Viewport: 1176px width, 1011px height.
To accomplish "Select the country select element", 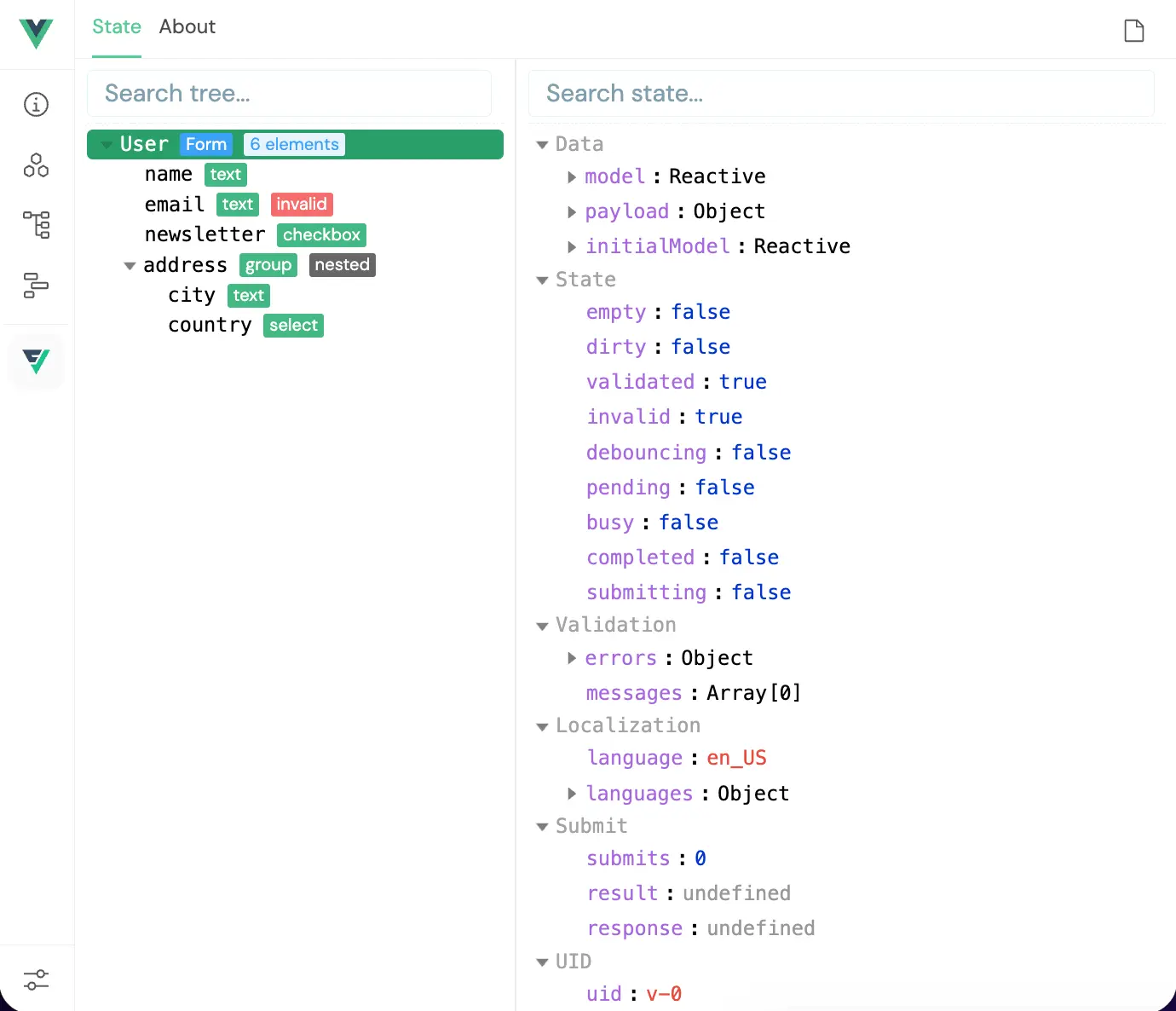I will point(295,326).
